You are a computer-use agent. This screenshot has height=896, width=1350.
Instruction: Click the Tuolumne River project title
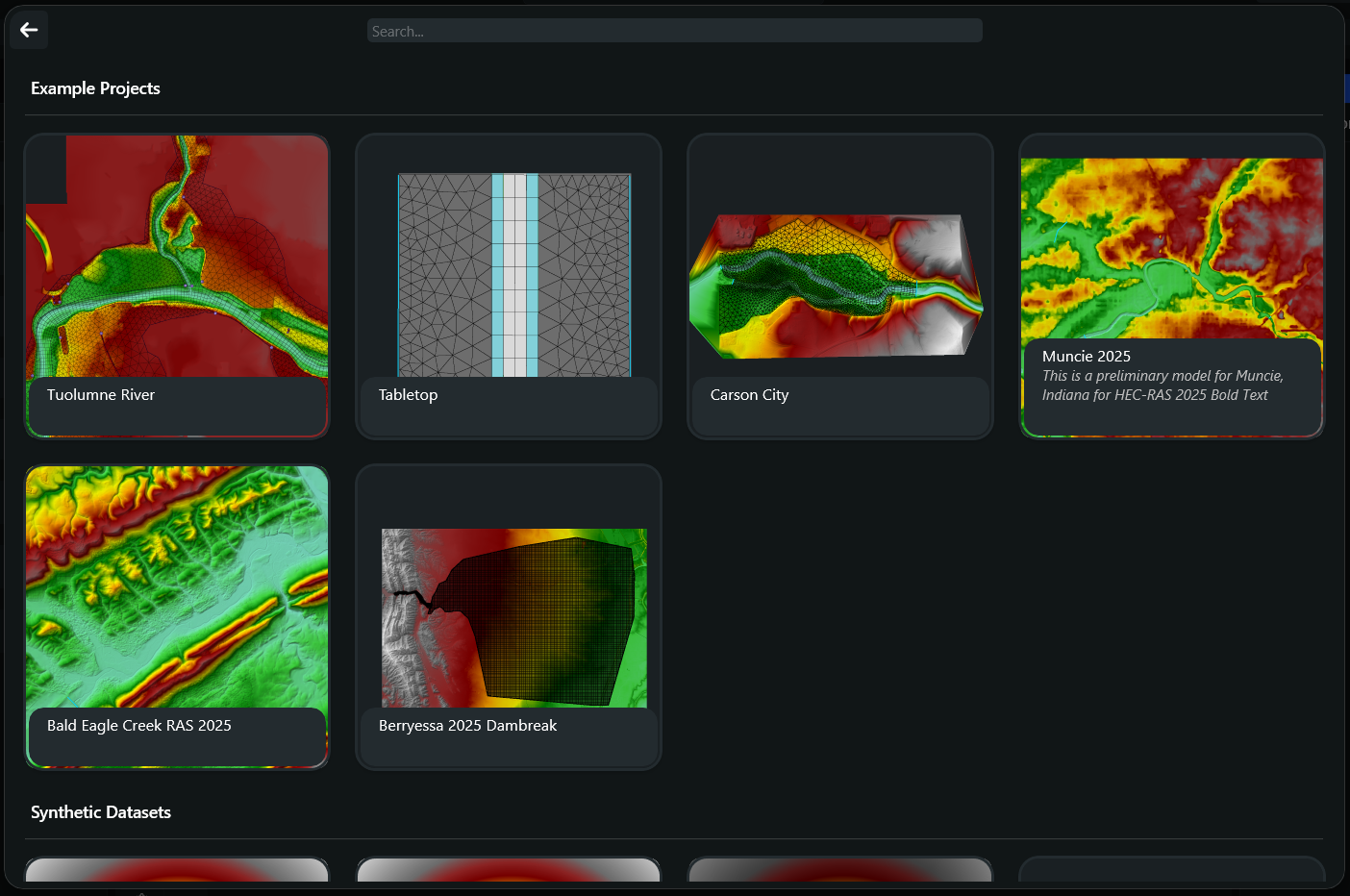(101, 395)
